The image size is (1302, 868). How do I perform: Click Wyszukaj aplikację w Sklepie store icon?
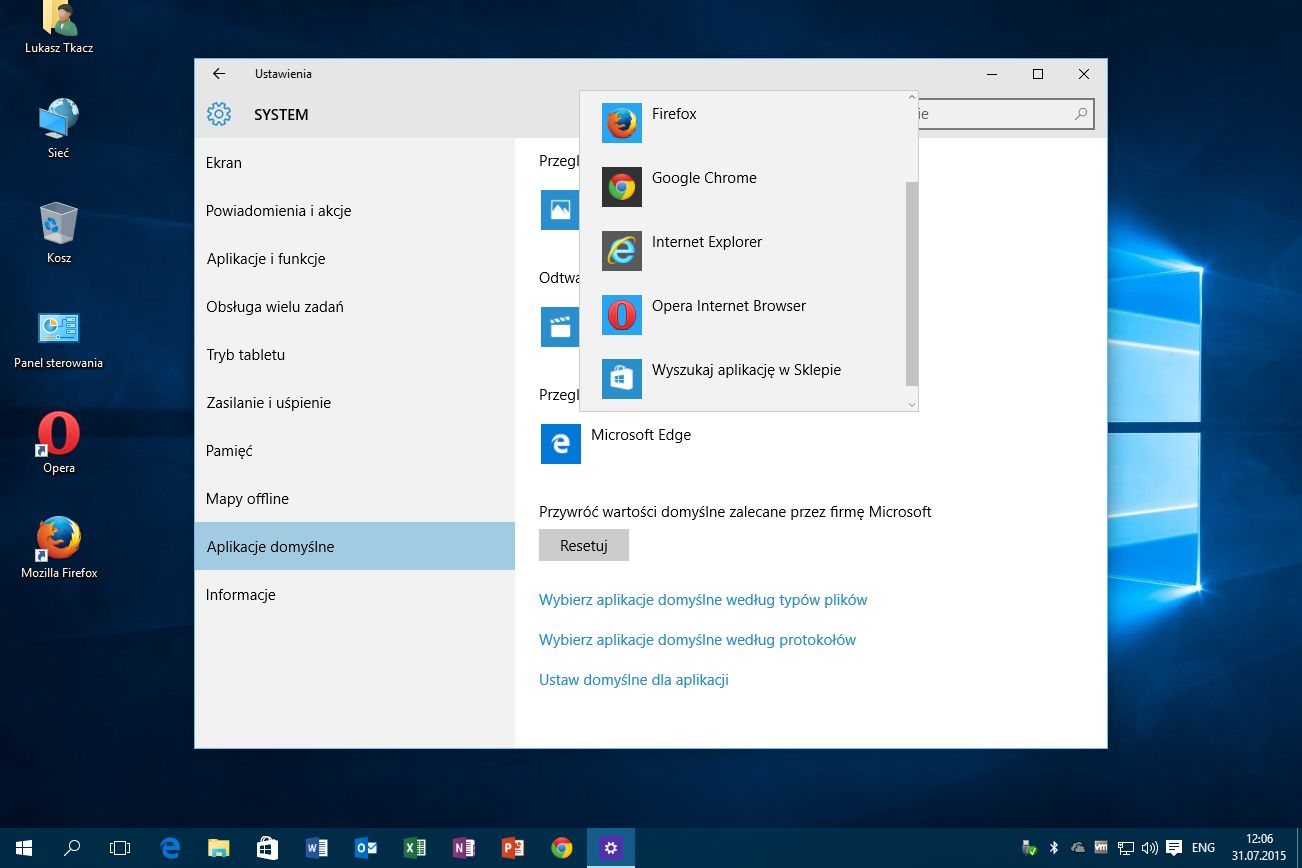[x=621, y=379]
